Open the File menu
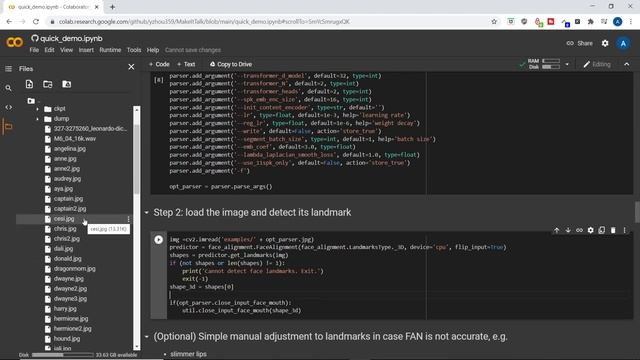Image resolution: width=640 pixels, height=360 pixels. point(34,50)
